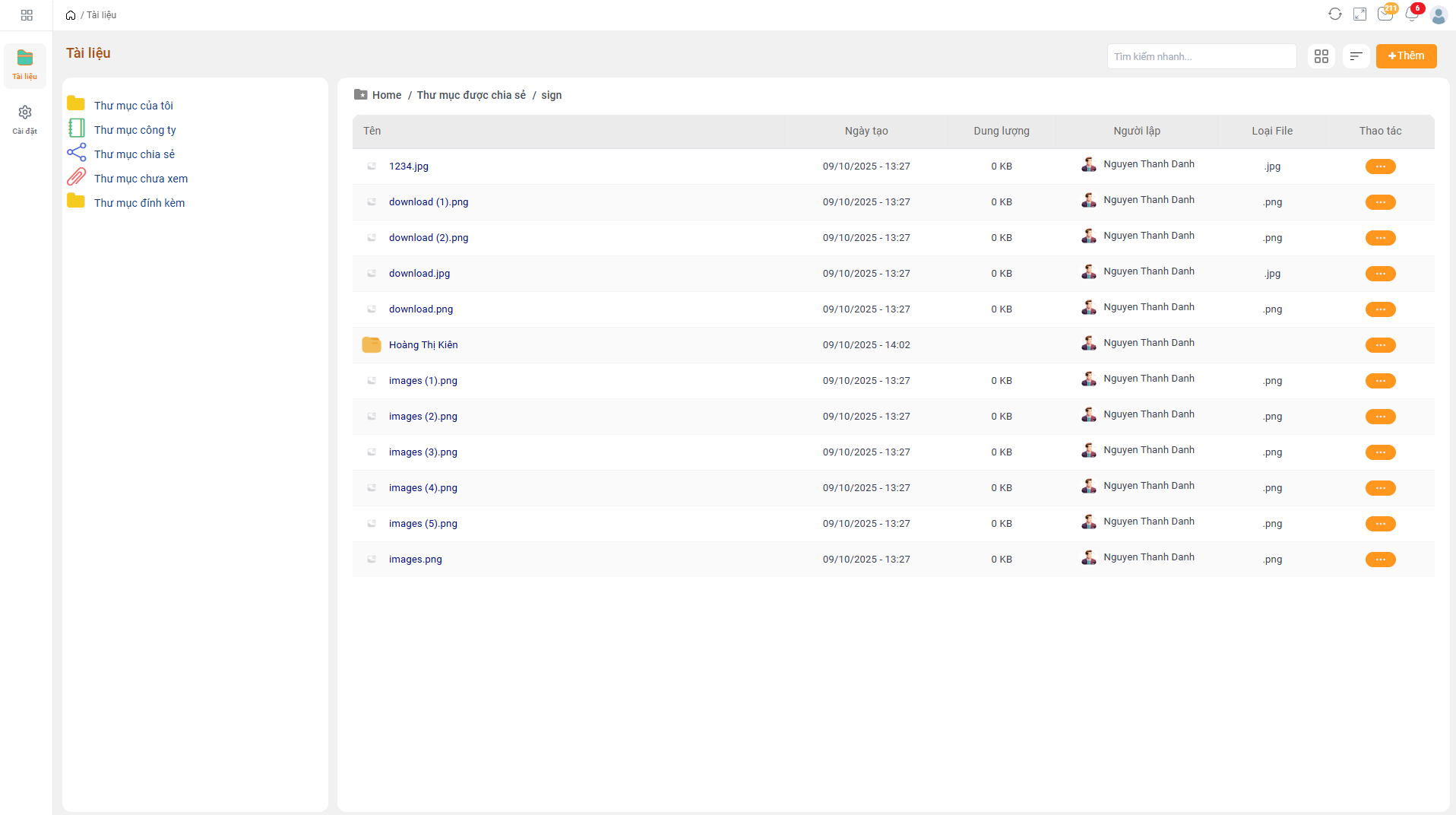Click the Thêm button
1456x815 pixels.
pyautogui.click(x=1406, y=56)
